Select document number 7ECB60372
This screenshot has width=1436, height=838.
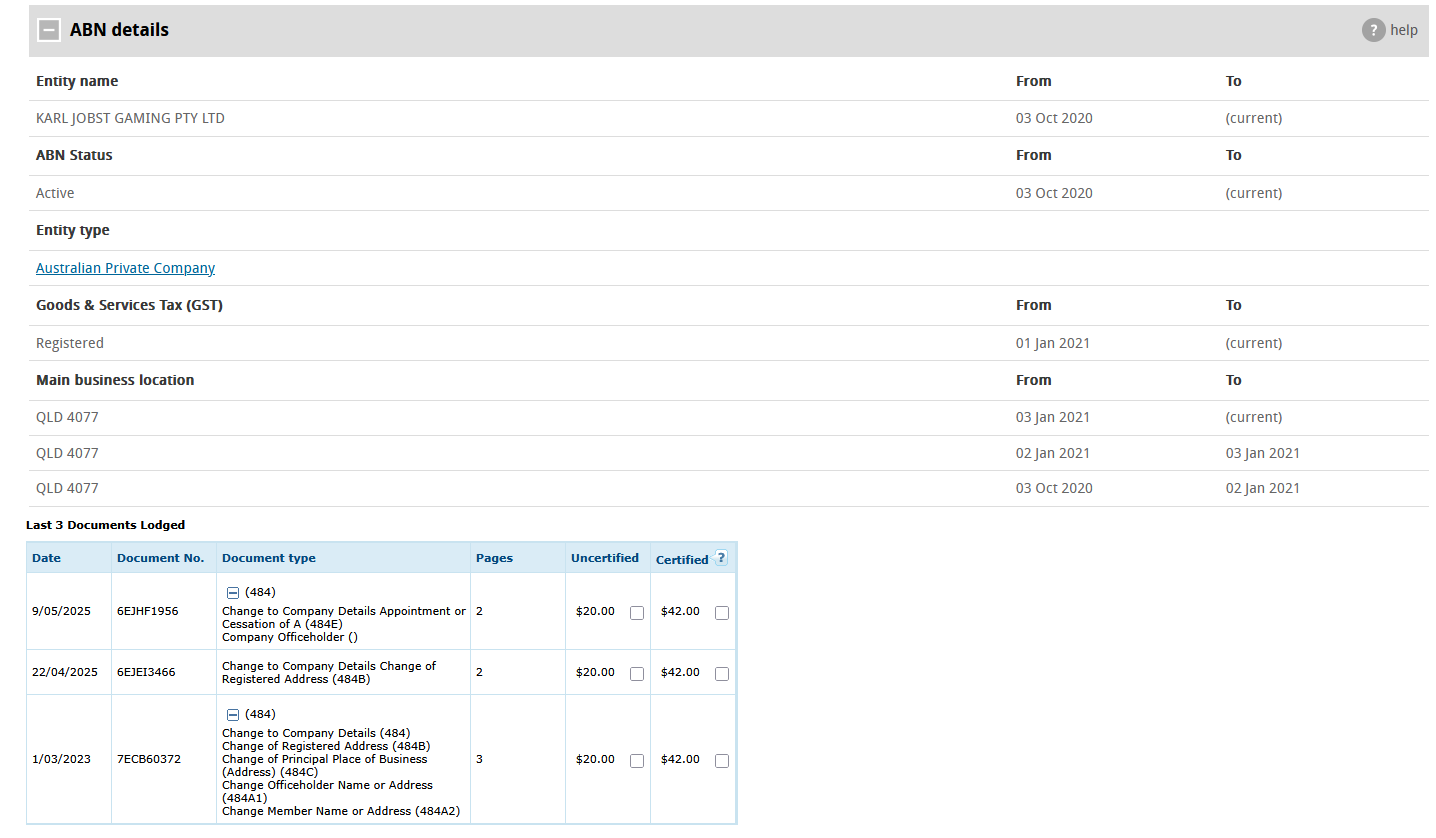149,759
